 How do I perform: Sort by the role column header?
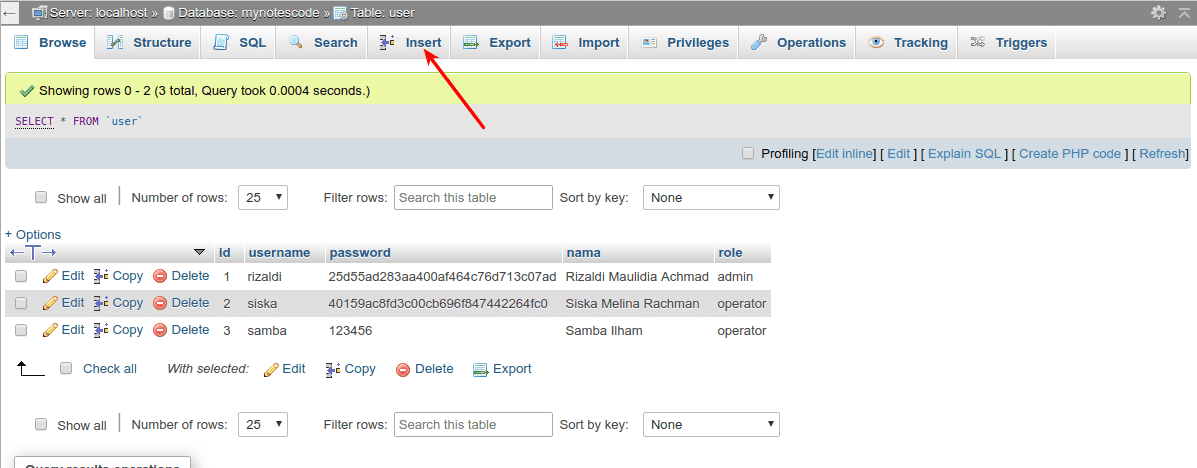point(730,253)
